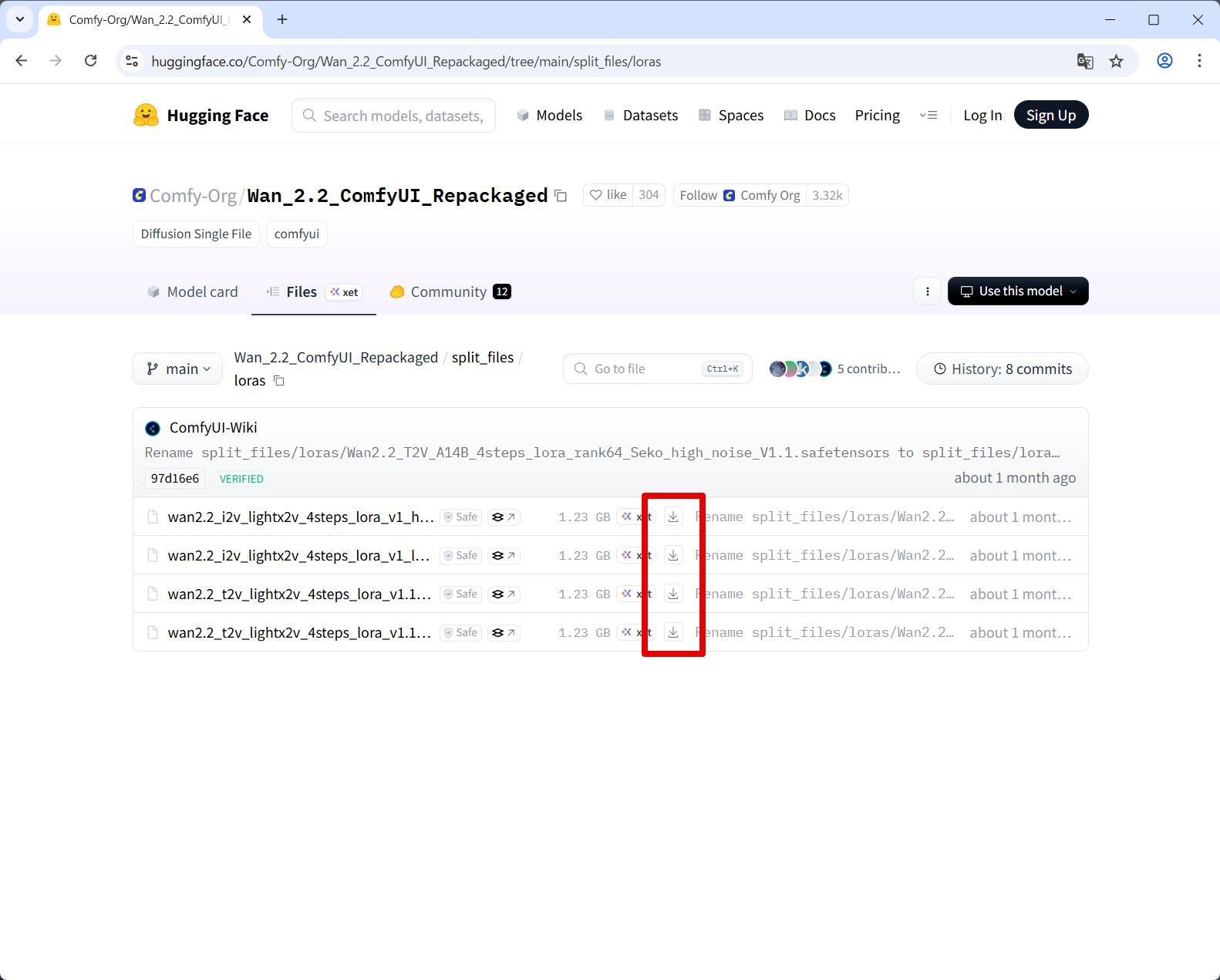Screen dimensions: 1220x980
Task: Open the file wan2.2_i2v_lightx2v_4steps_lora_v1_h…
Action: (x=301, y=517)
